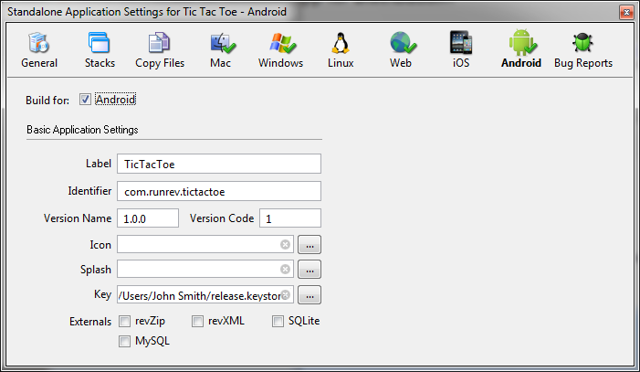Click the Basic Application Settings heading
640x372 pixels.
click(82, 129)
